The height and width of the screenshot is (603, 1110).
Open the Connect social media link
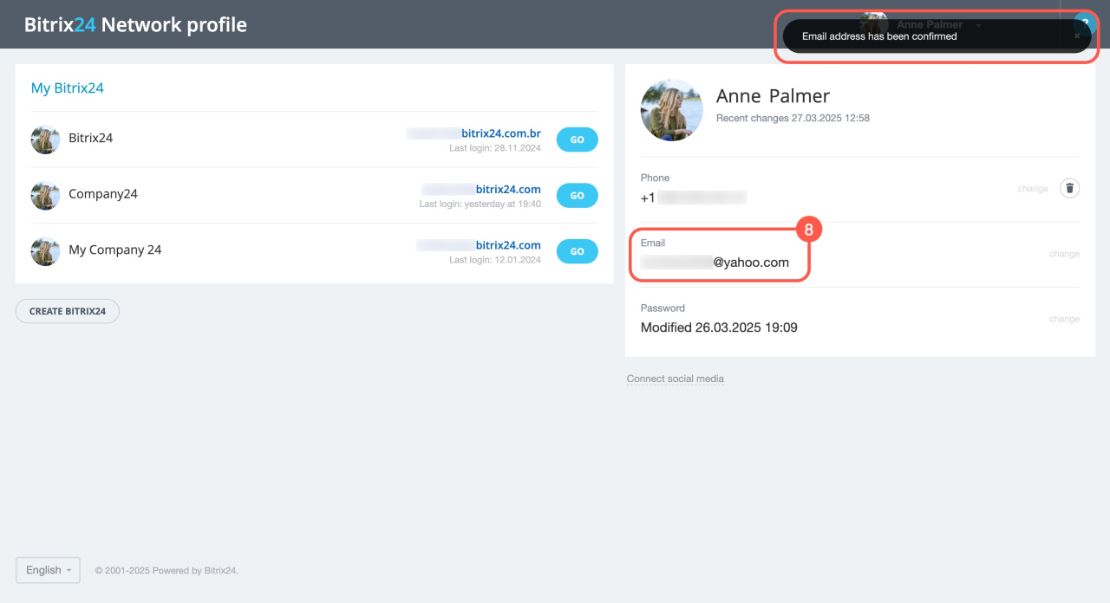pos(675,379)
